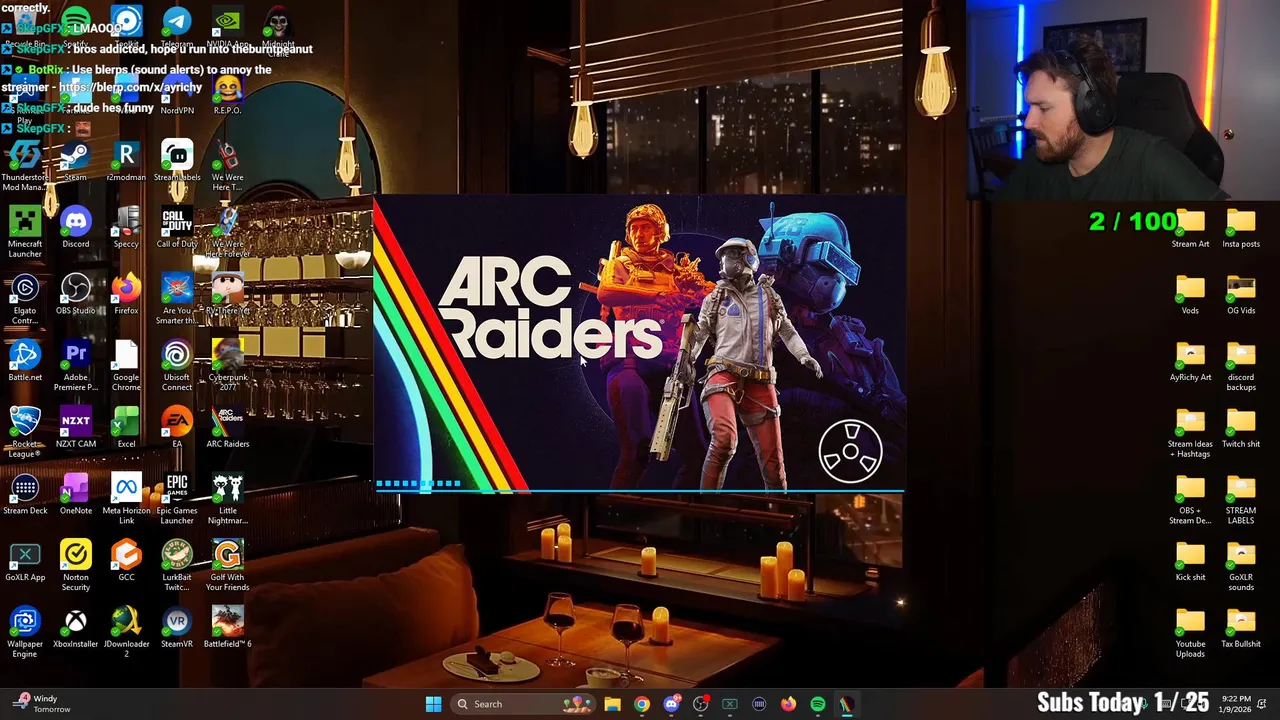Open the Firefox desktop shortcut
Viewport: 1280px width, 720px height.
click(126, 294)
